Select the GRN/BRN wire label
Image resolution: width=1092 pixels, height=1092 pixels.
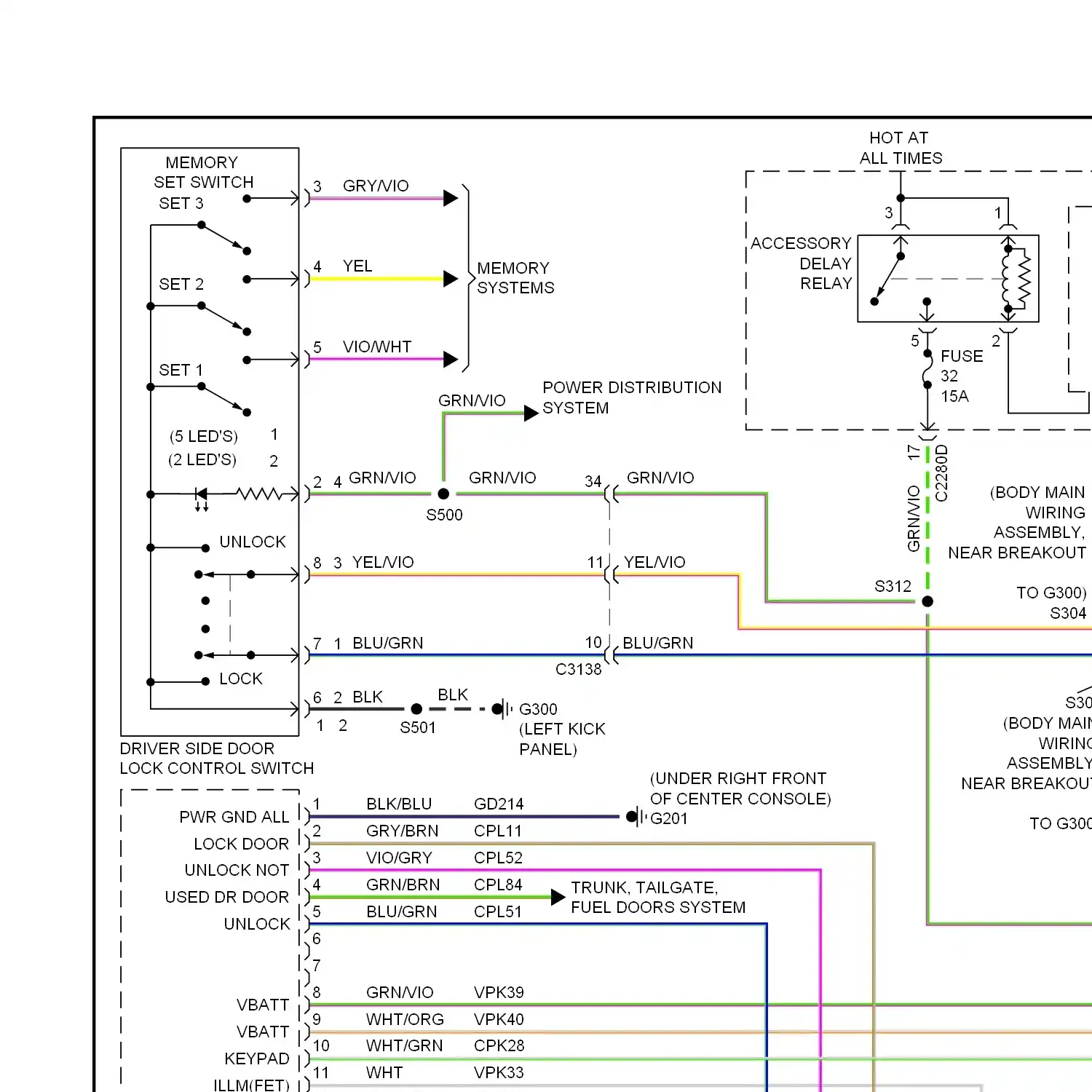click(x=403, y=885)
